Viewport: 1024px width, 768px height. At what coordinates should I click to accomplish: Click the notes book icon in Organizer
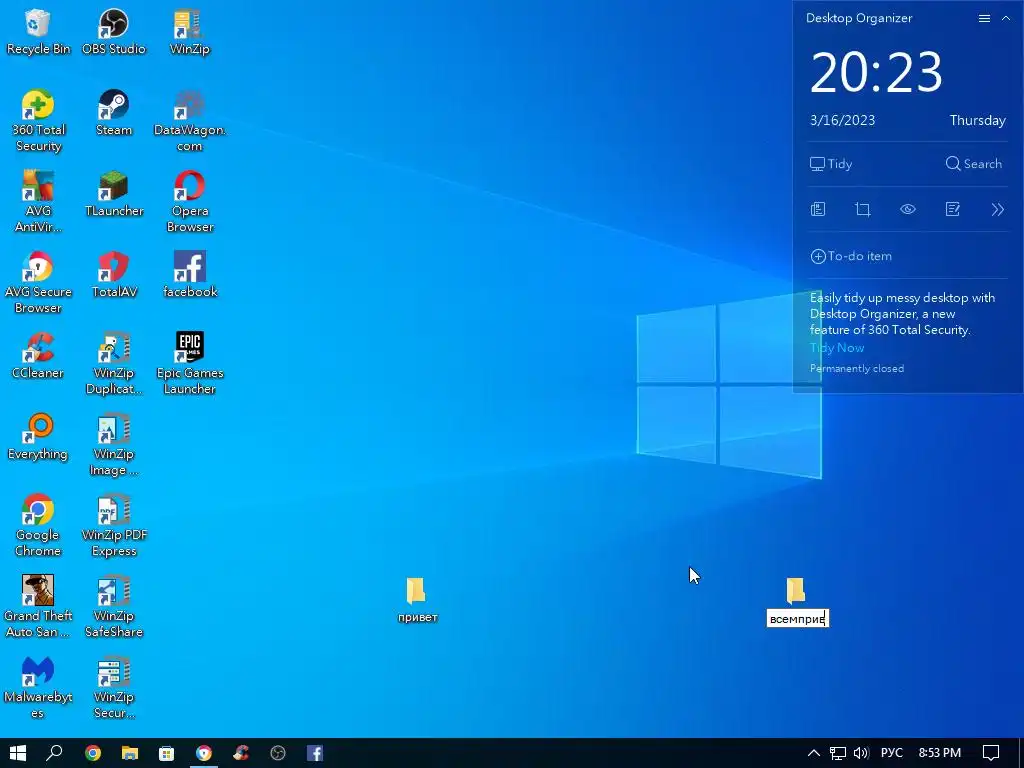[x=818, y=209]
